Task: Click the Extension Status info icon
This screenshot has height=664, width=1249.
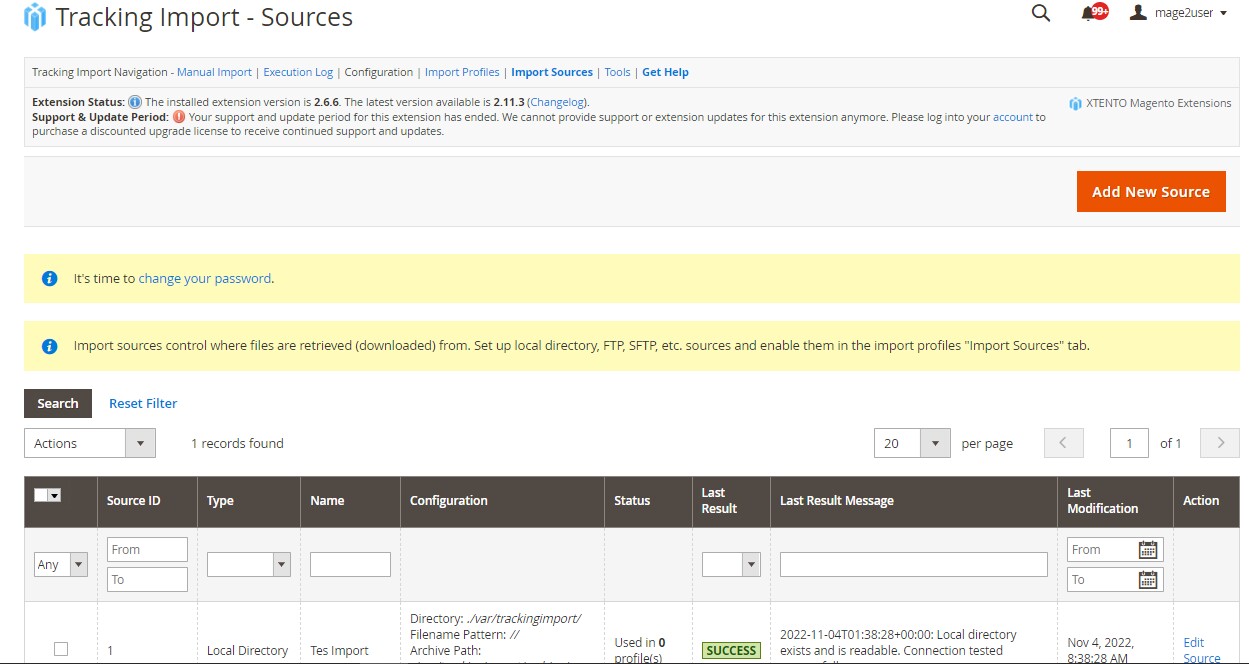Action: coord(136,101)
